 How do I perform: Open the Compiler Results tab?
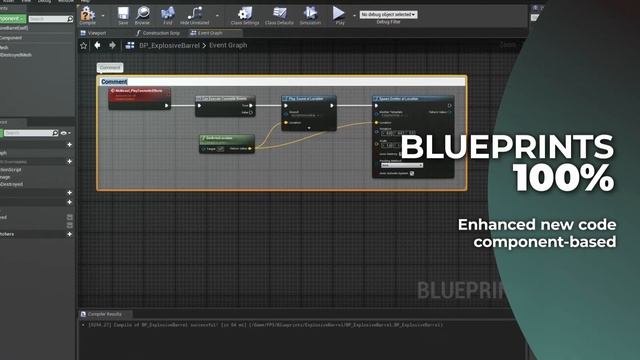coord(105,314)
